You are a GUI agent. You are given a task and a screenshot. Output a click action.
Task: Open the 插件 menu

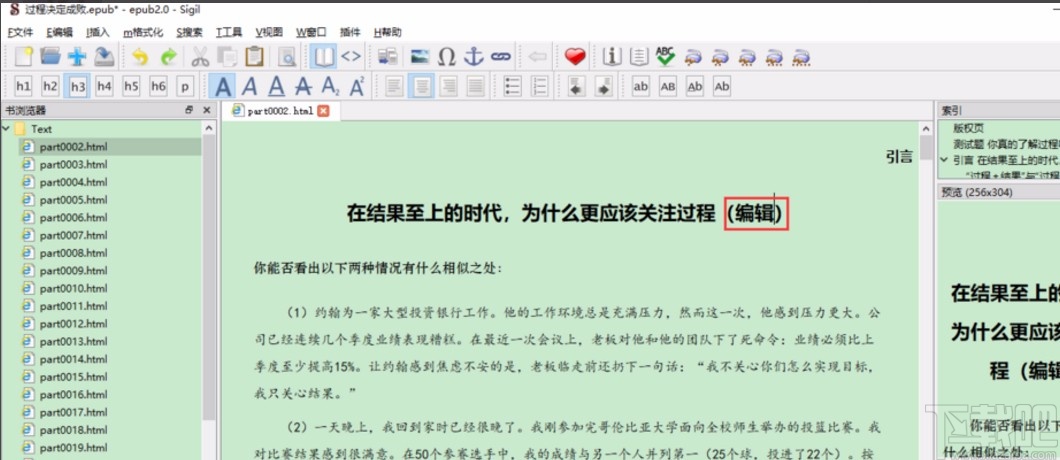point(350,32)
